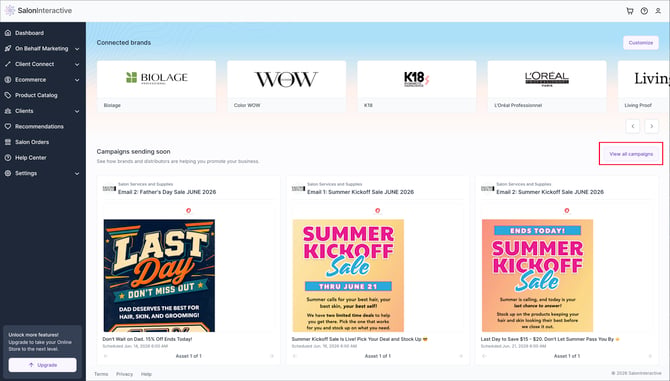Open the Privacy footer link

point(124,374)
